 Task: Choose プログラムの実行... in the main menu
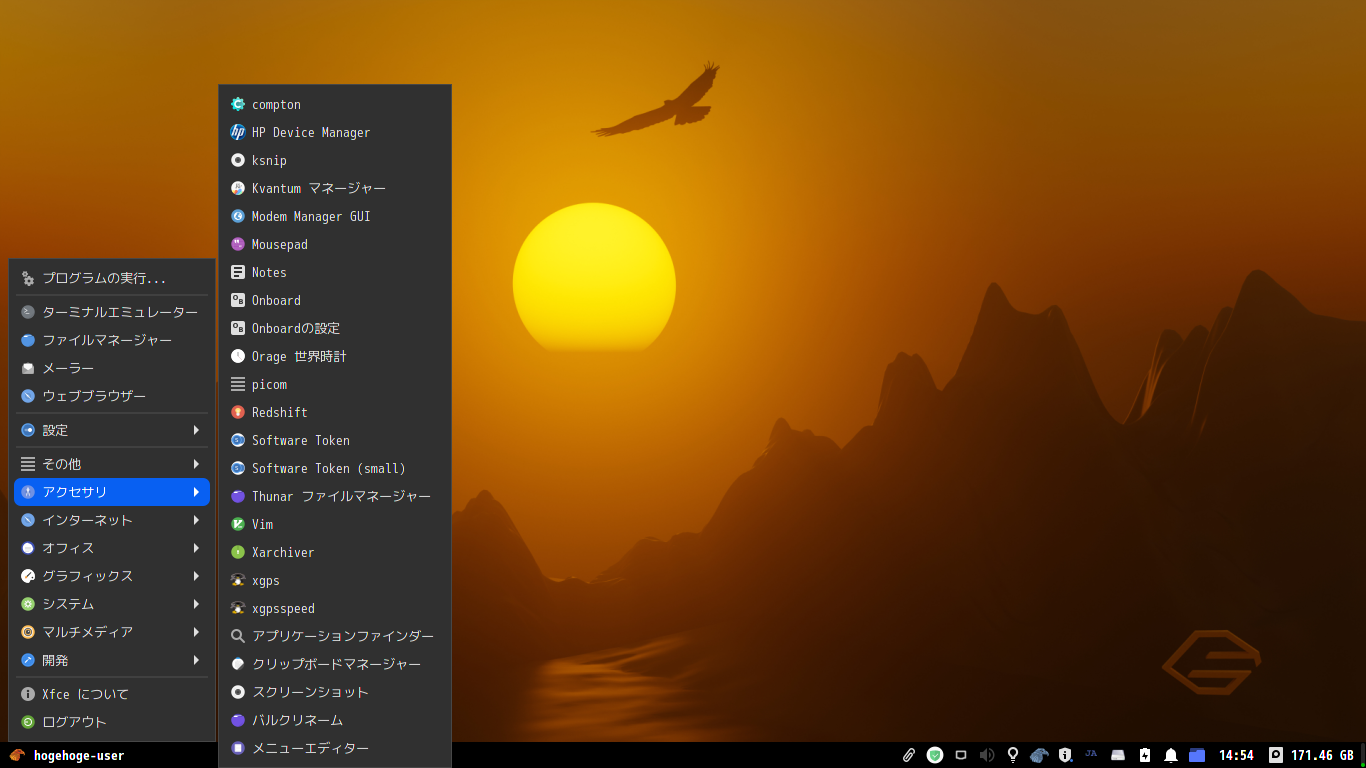coord(112,278)
